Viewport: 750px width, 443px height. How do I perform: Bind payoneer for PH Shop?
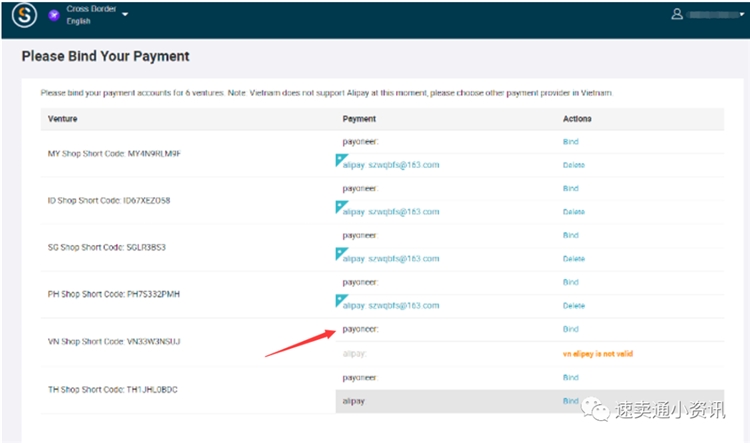pos(571,282)
